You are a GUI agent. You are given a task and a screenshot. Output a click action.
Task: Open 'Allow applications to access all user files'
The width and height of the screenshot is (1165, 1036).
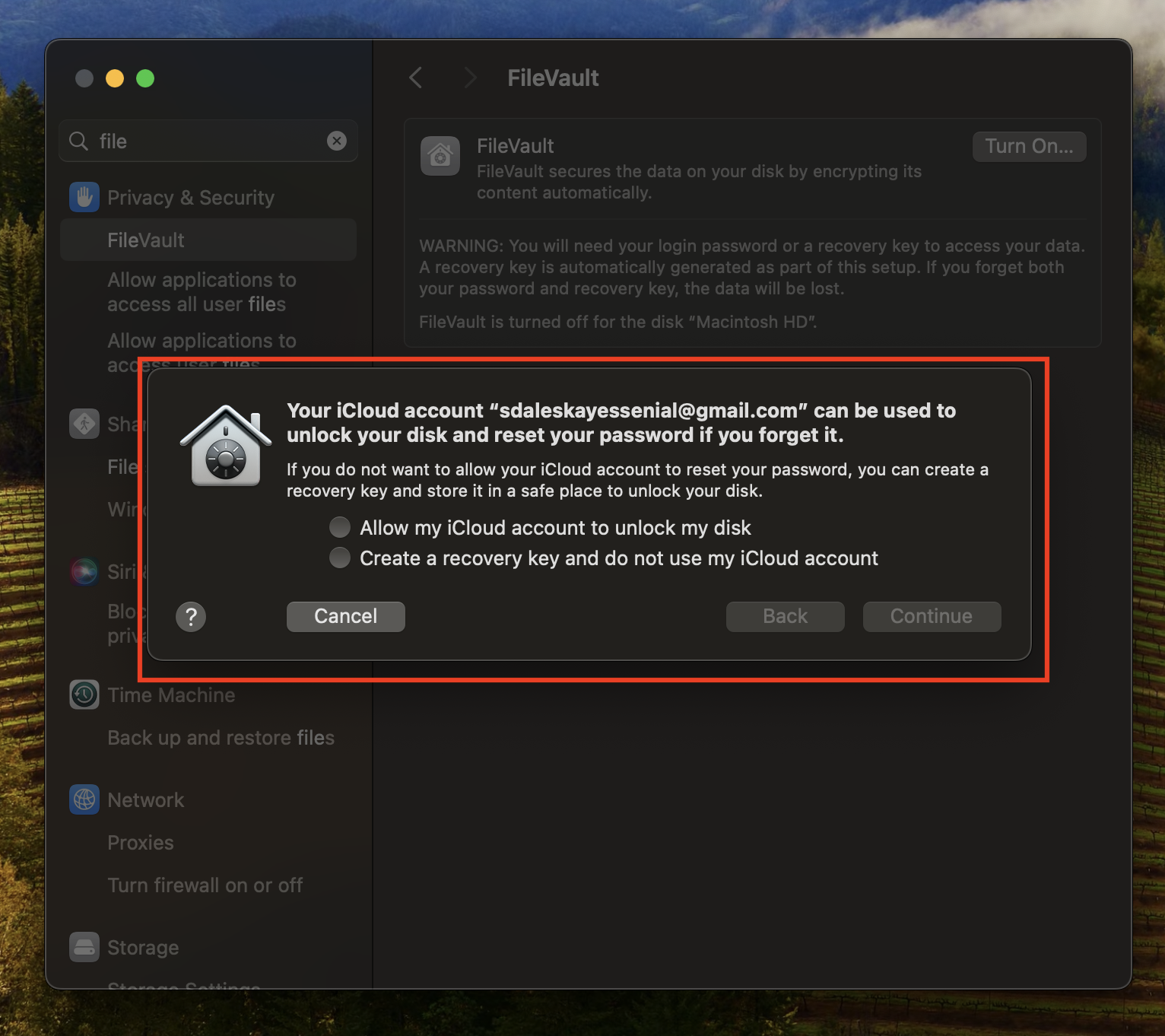(x=202, y=292)
